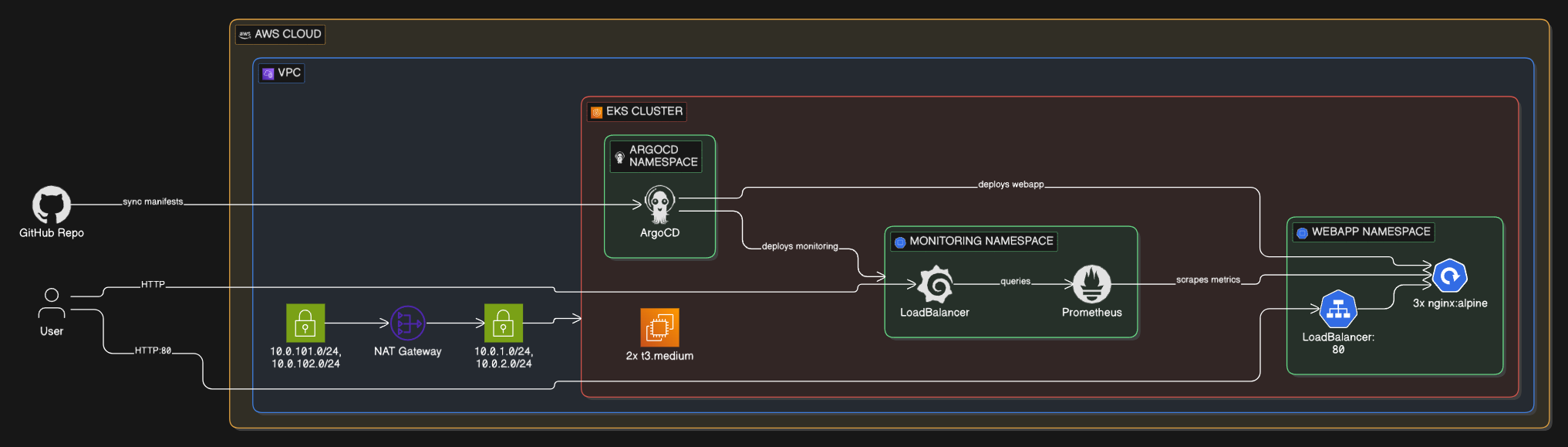Click the Prometheus flame icon

[1092, 285]
